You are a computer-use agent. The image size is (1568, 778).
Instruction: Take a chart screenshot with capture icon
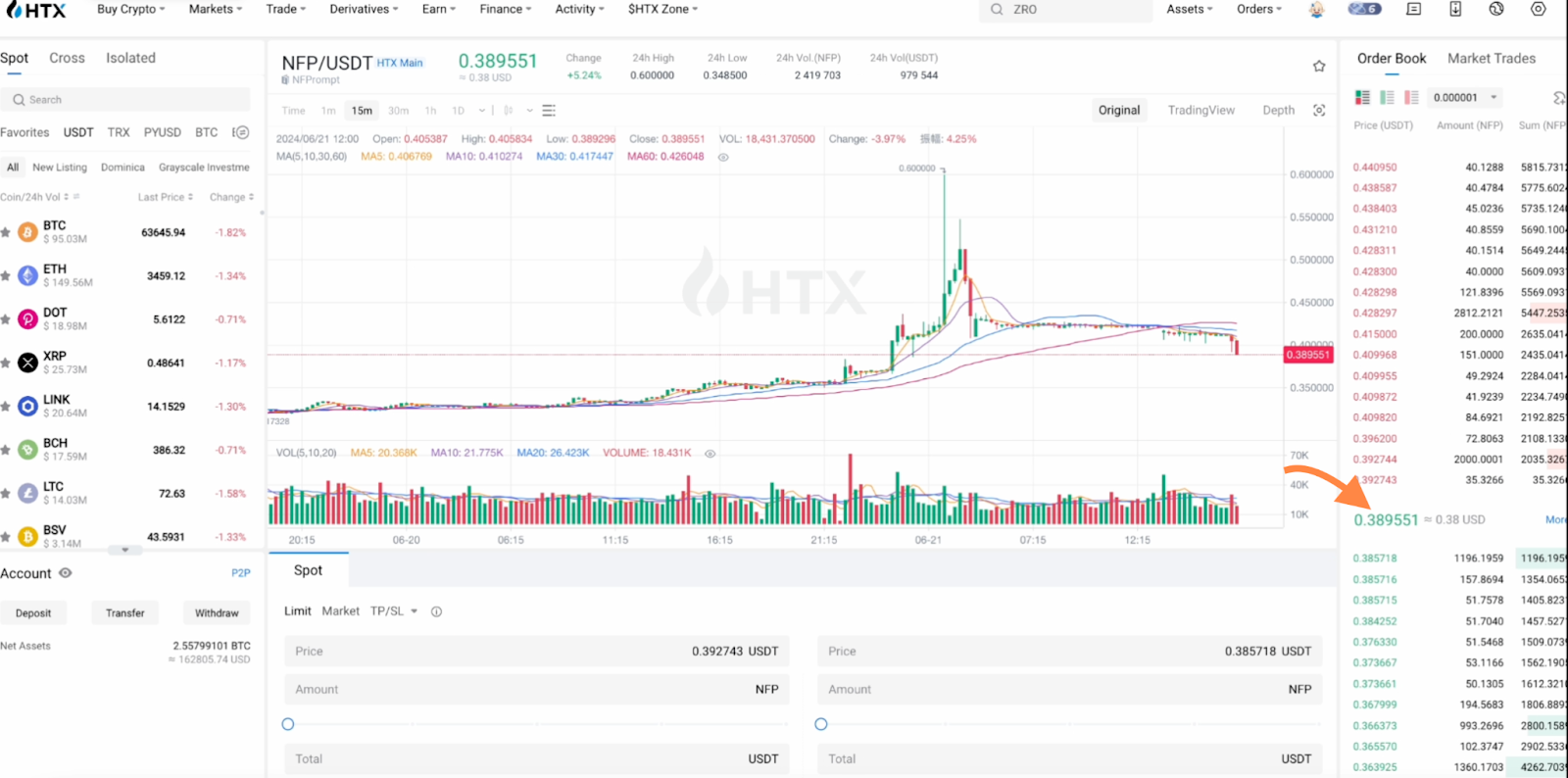pos(1319,110)
